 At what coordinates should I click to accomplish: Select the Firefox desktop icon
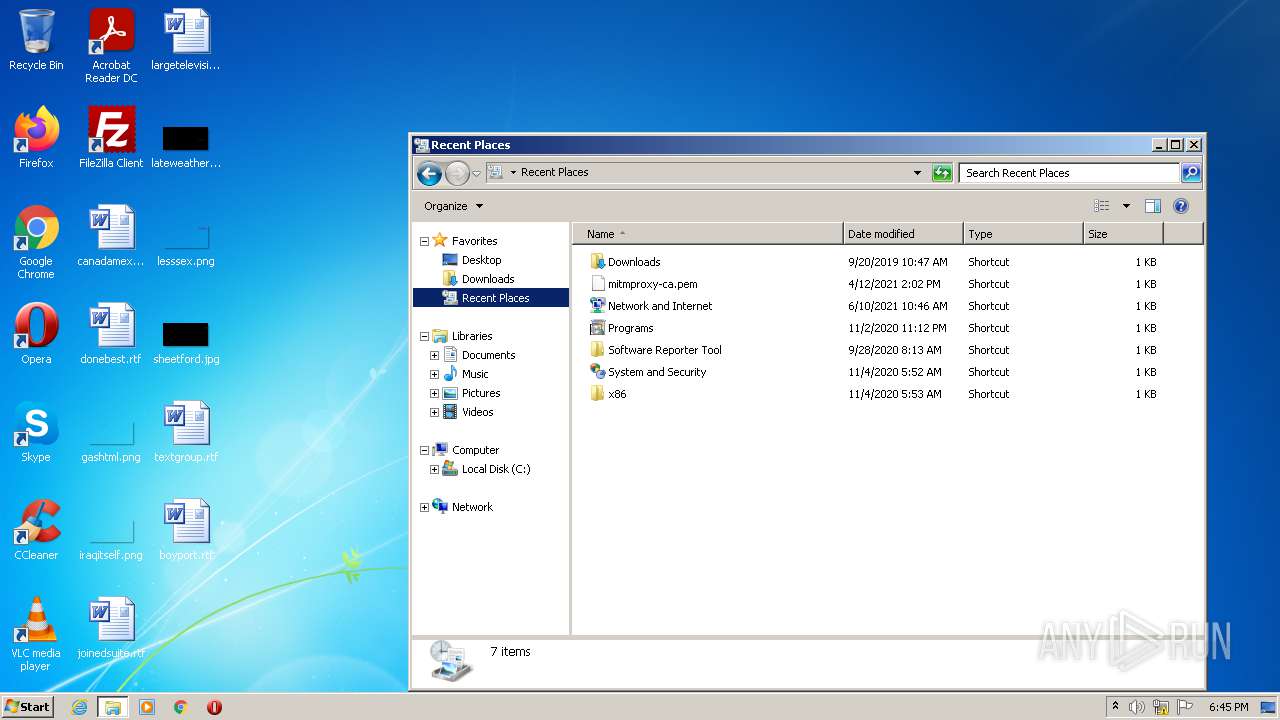coord(36,138)
